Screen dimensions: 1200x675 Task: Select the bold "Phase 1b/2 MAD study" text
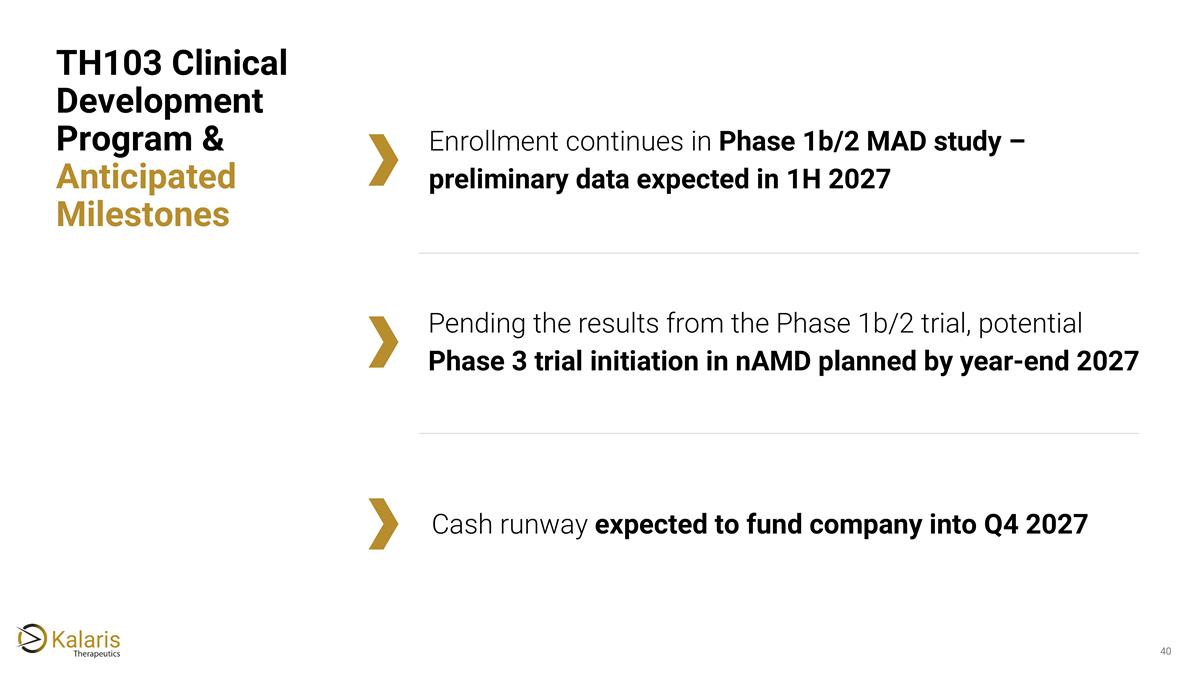point(860,142)
